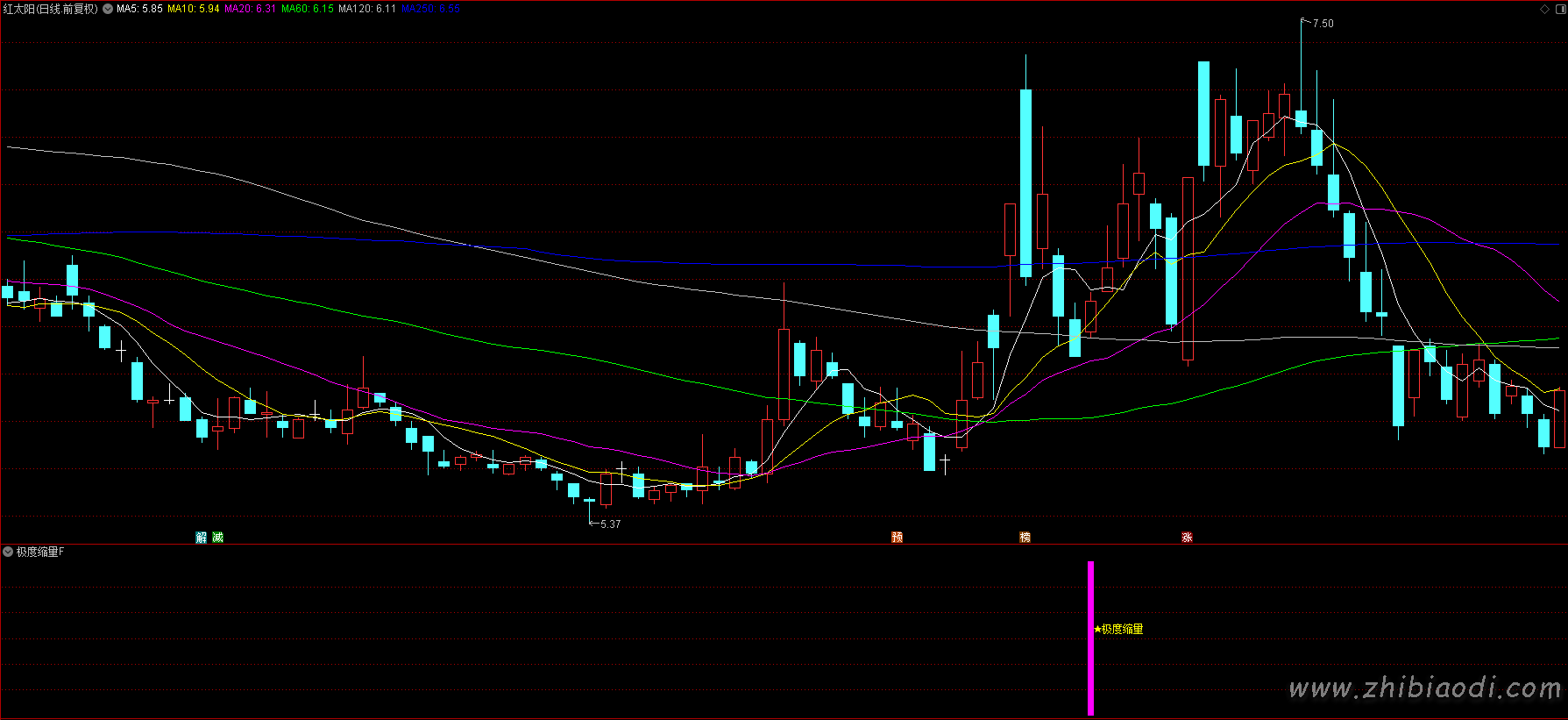Select the MA5 moving average label
Image resolution: width=1568 pixels, height=720 pixels.
coord(139,9)
